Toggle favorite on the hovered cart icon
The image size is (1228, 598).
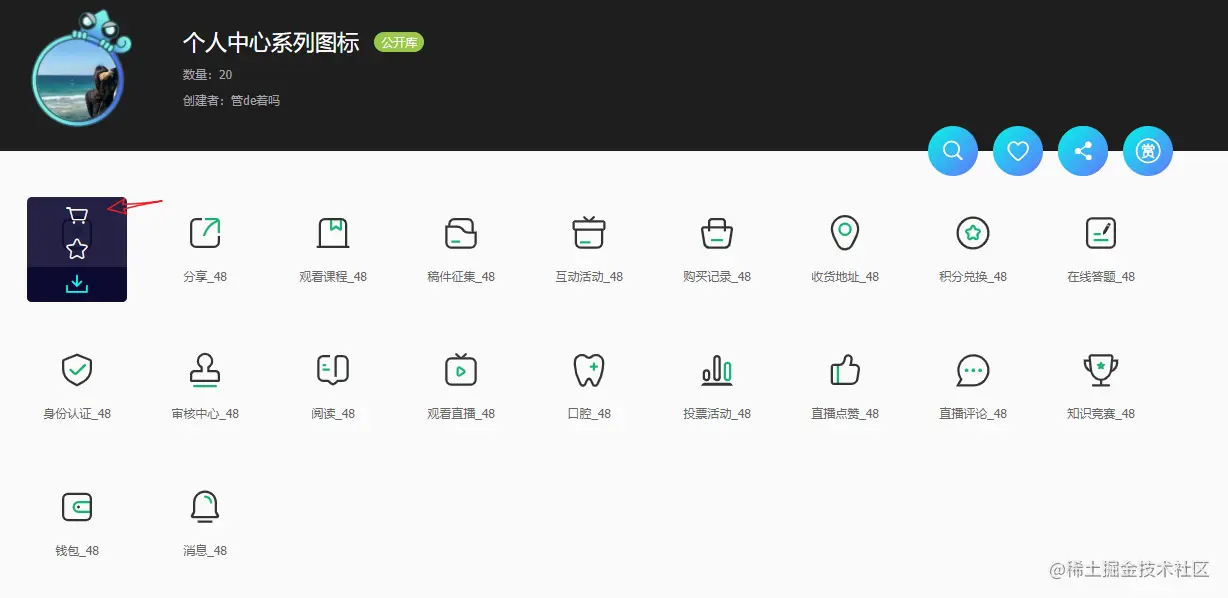75,250
